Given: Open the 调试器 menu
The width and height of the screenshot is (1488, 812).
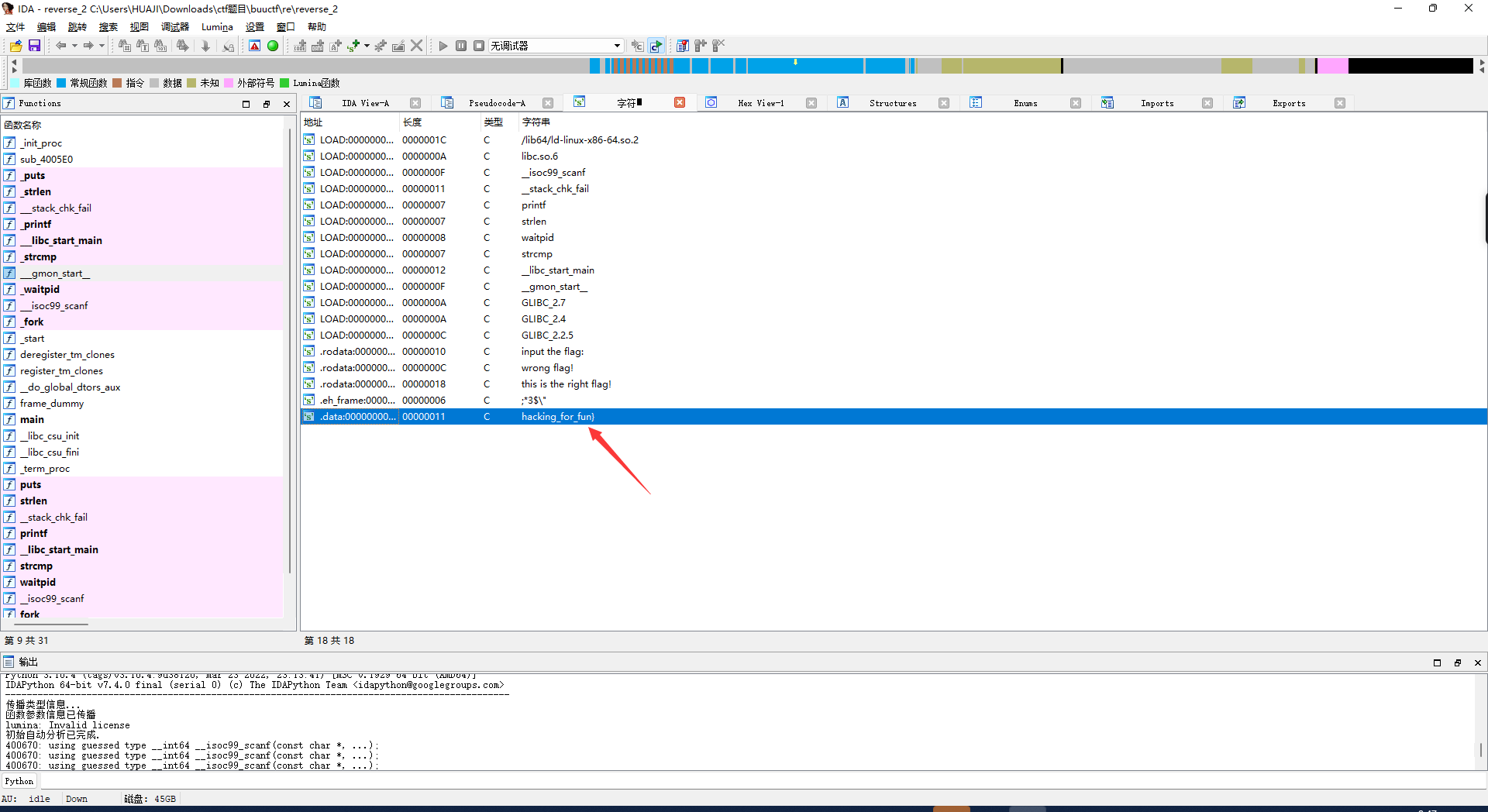Looking at the screenshot, I should [175, 26].
